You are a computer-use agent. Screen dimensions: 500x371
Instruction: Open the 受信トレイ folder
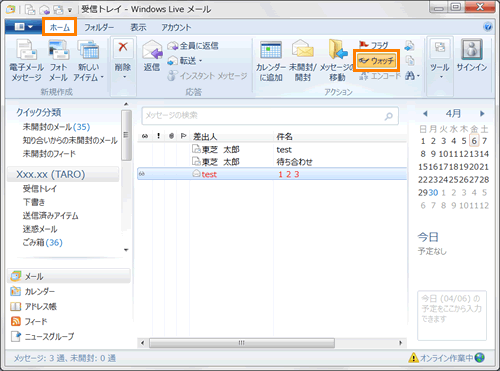click(x=40, y=189)
